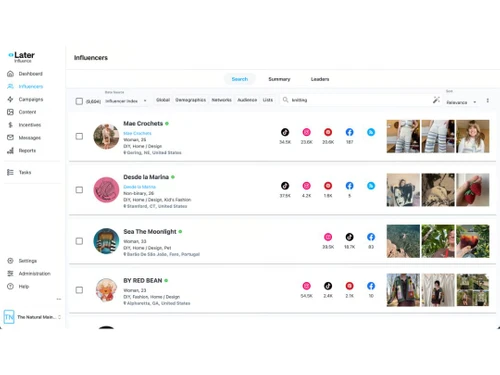Click Desde la Marina's TikTok icon
500x375 pixels.
click(285, 186)
